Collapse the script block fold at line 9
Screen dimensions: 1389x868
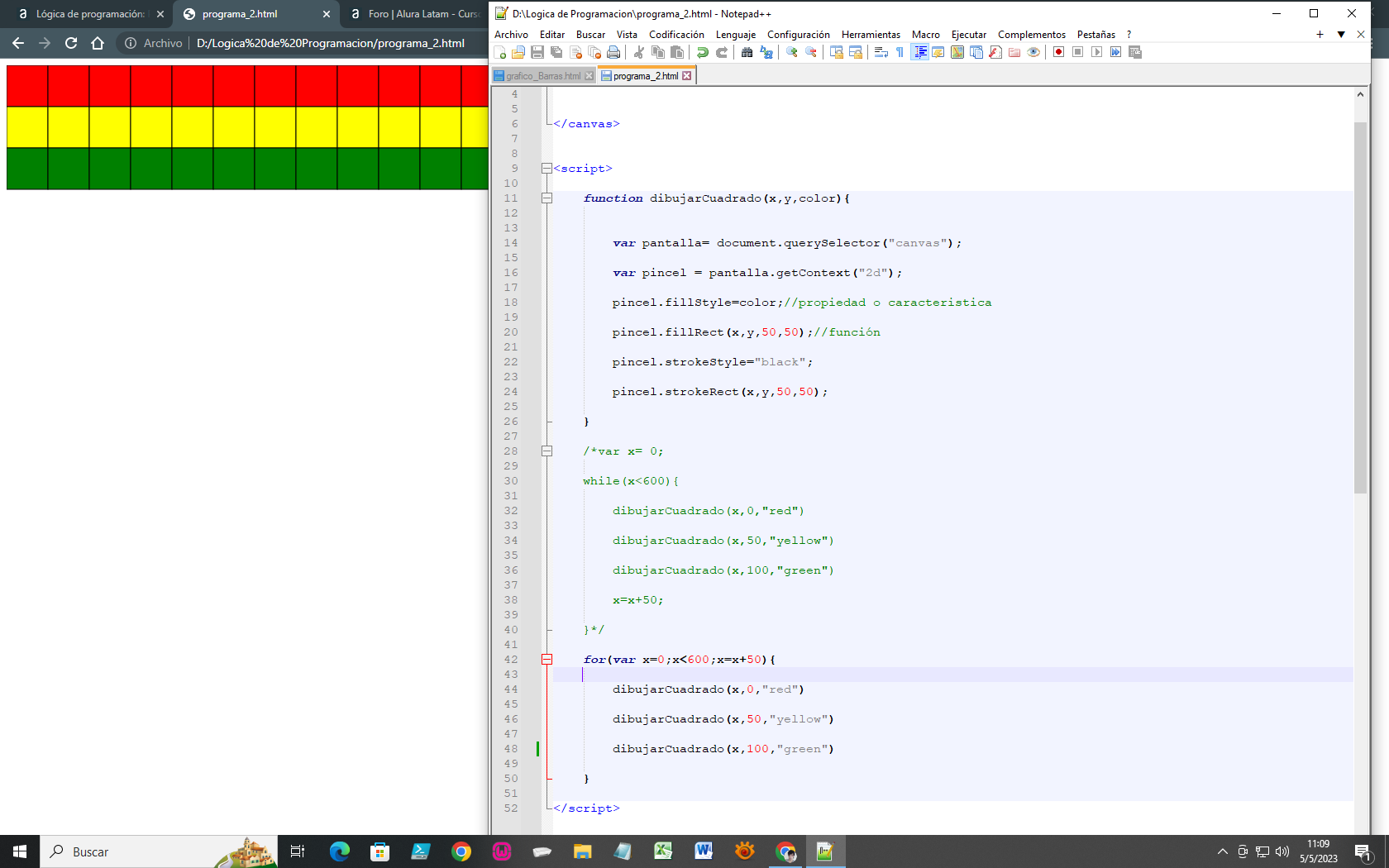coord(547,169)
